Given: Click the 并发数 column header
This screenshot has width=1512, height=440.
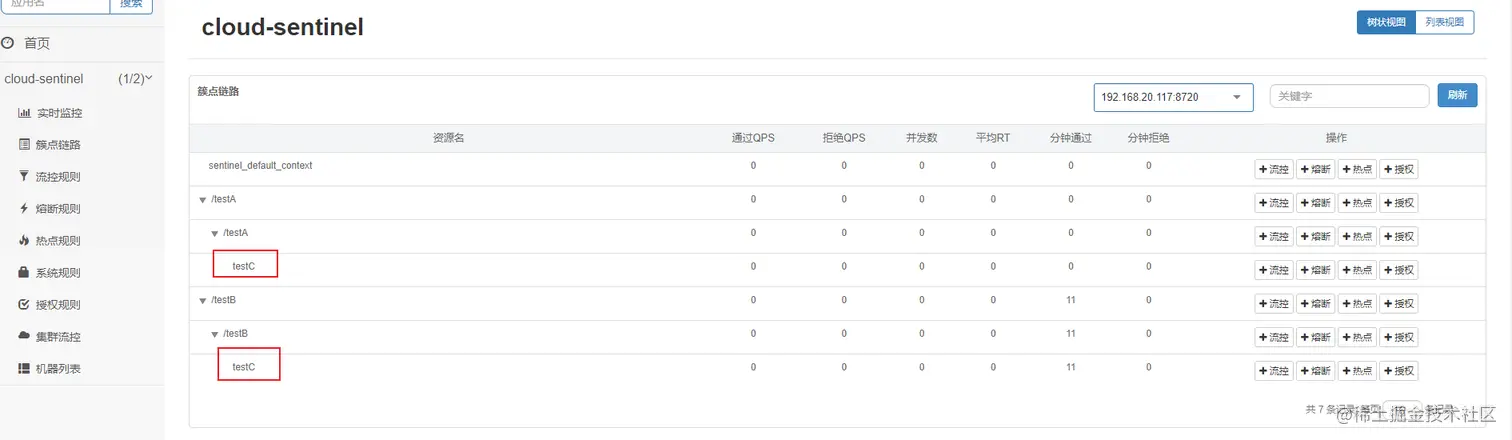Looking at the screenshot, I should [x=921, y=138].
